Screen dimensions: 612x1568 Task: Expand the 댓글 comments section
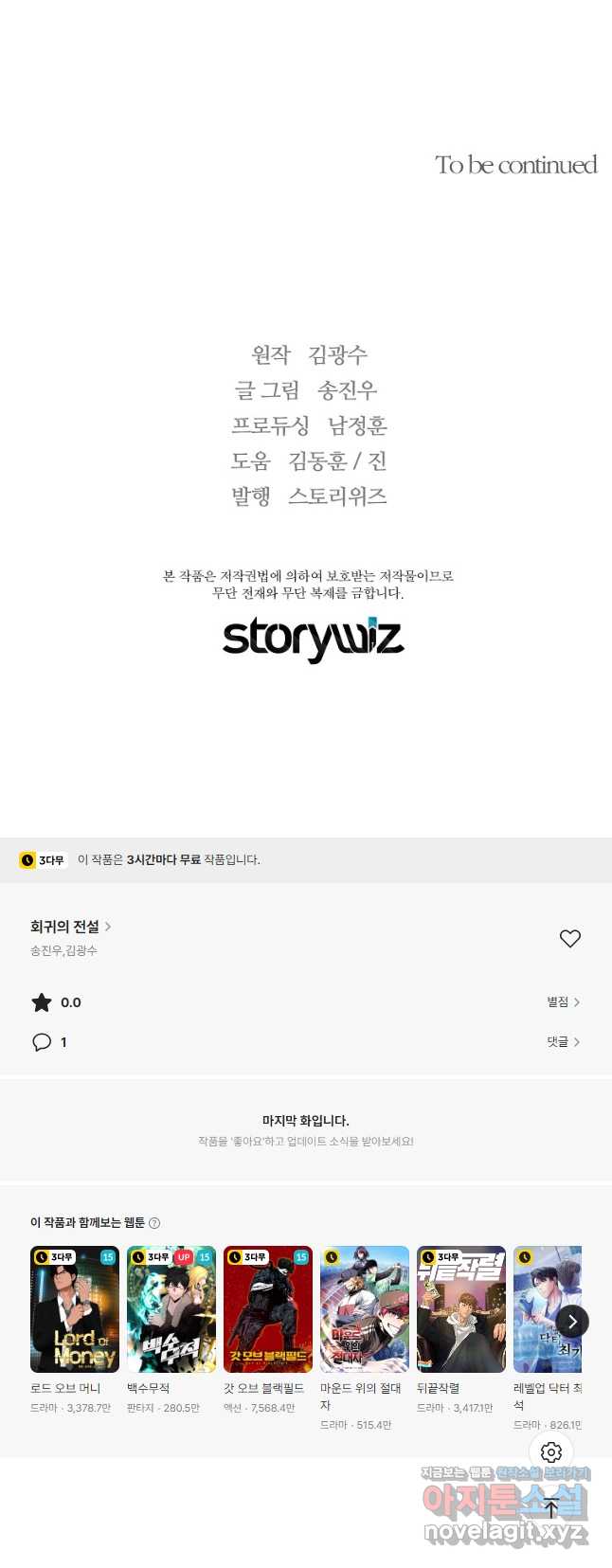point(563,1041)
